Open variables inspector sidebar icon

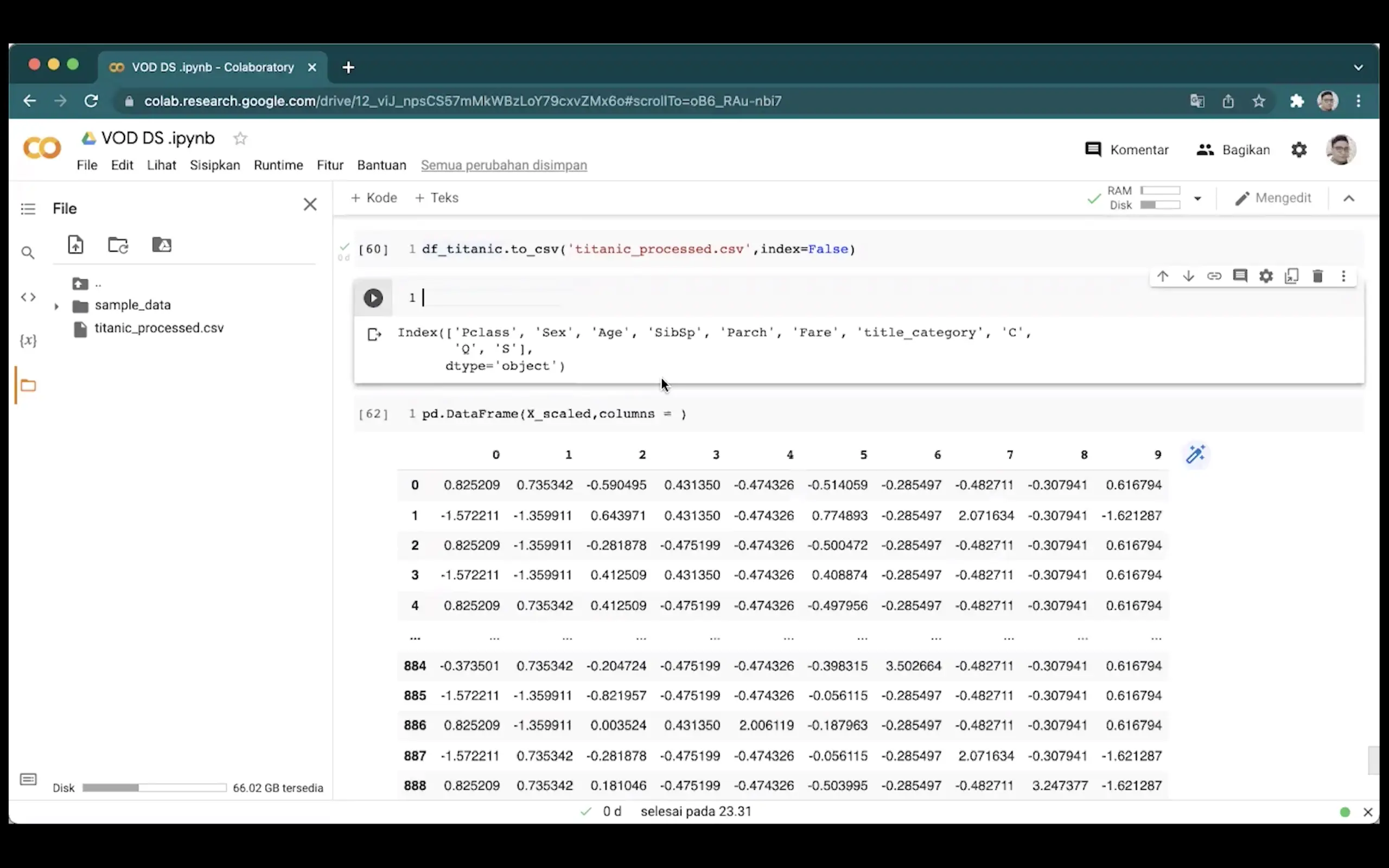point(28,341)
